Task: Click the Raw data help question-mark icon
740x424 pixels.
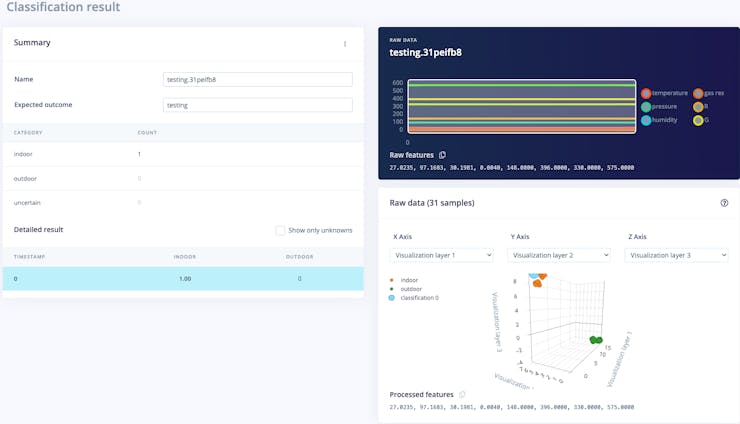Action: 724,203
